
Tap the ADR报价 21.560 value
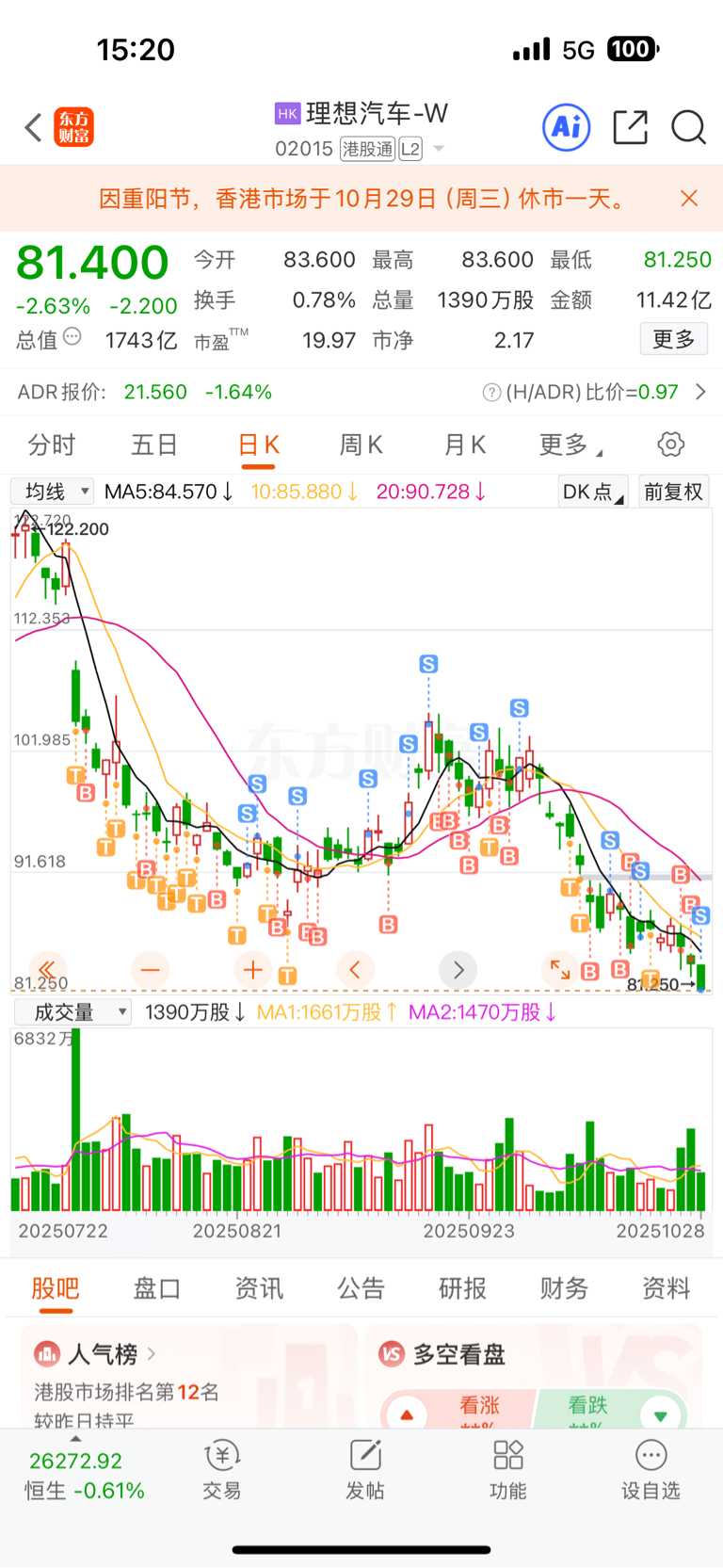[x=155, y=392]
